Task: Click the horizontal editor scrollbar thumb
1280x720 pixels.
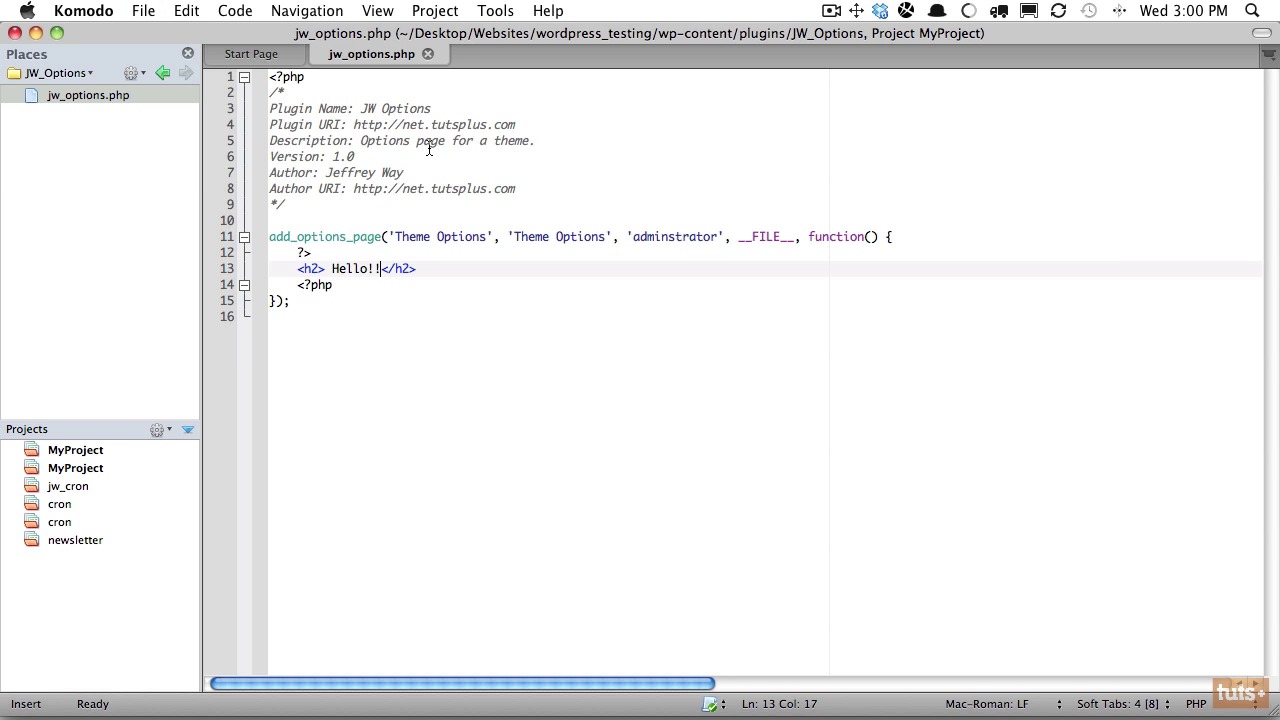Action: [x=462, y=684]
